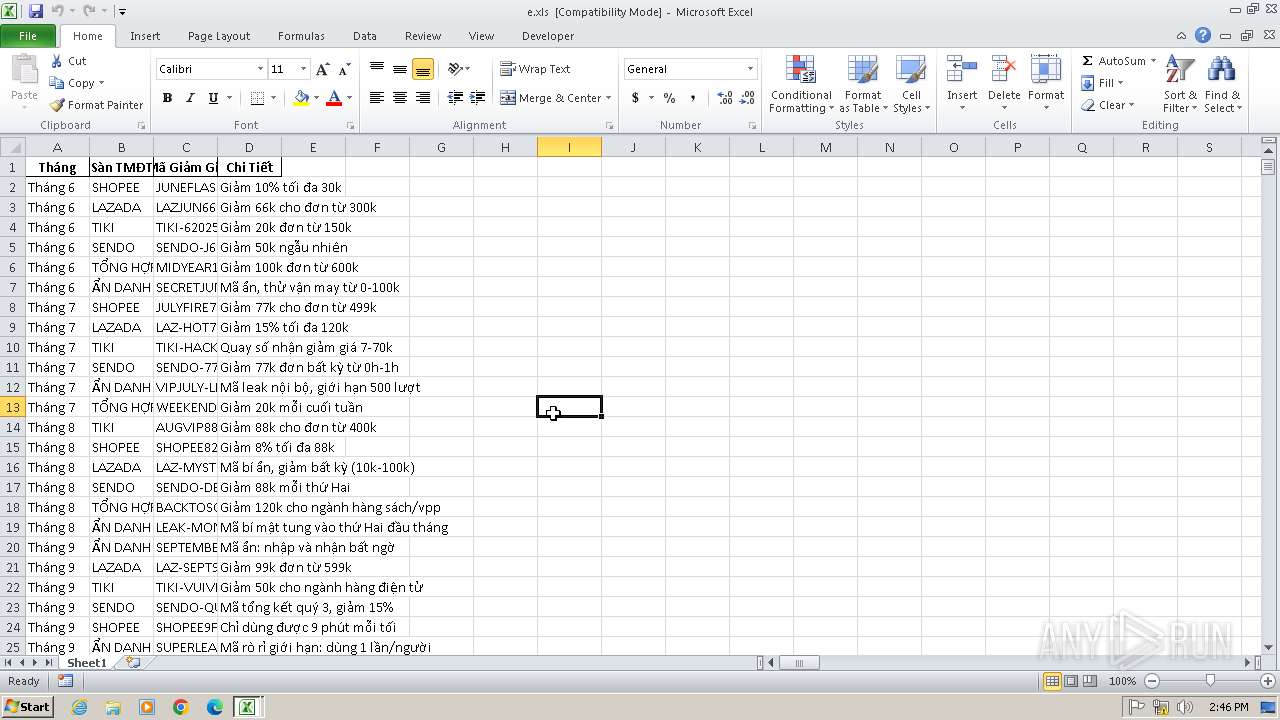This screenshot has height=720, width=1280.
Task: Click the Delete cells icon
Action: (1004, 70)
